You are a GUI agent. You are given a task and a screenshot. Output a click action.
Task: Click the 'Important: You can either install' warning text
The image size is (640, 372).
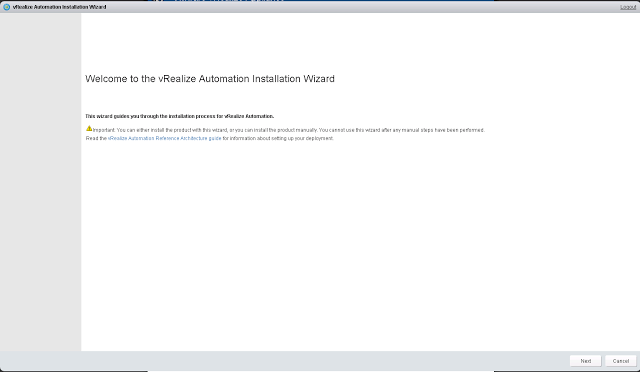(x=289, y=130)
